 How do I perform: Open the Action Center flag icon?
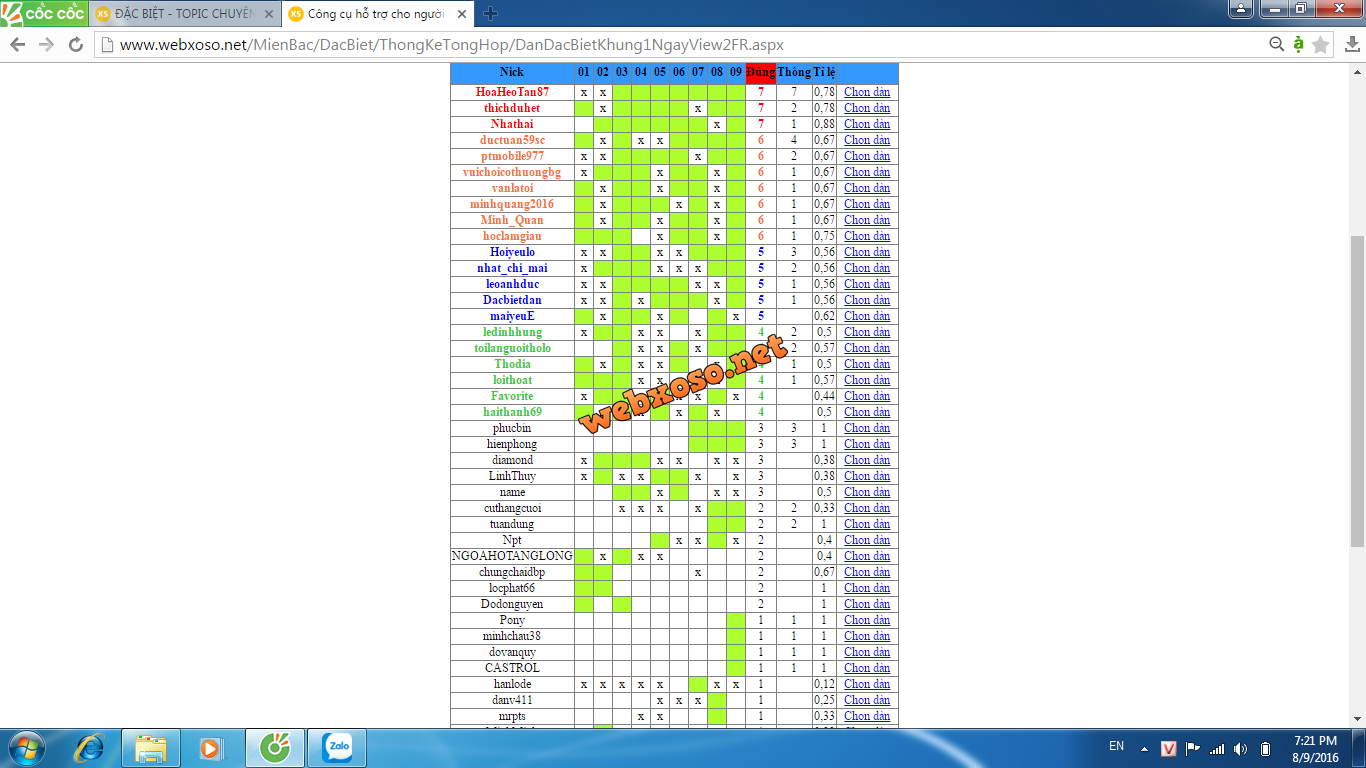click(1193, 748)
